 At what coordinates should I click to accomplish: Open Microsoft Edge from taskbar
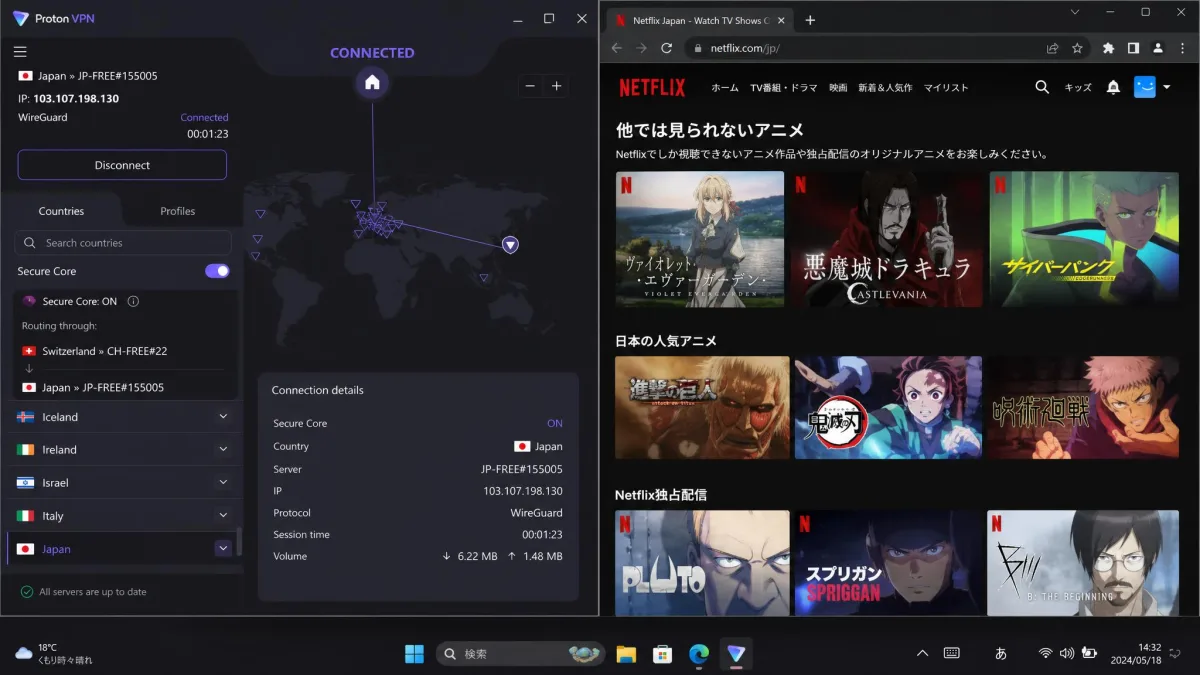tap(699, 654)
